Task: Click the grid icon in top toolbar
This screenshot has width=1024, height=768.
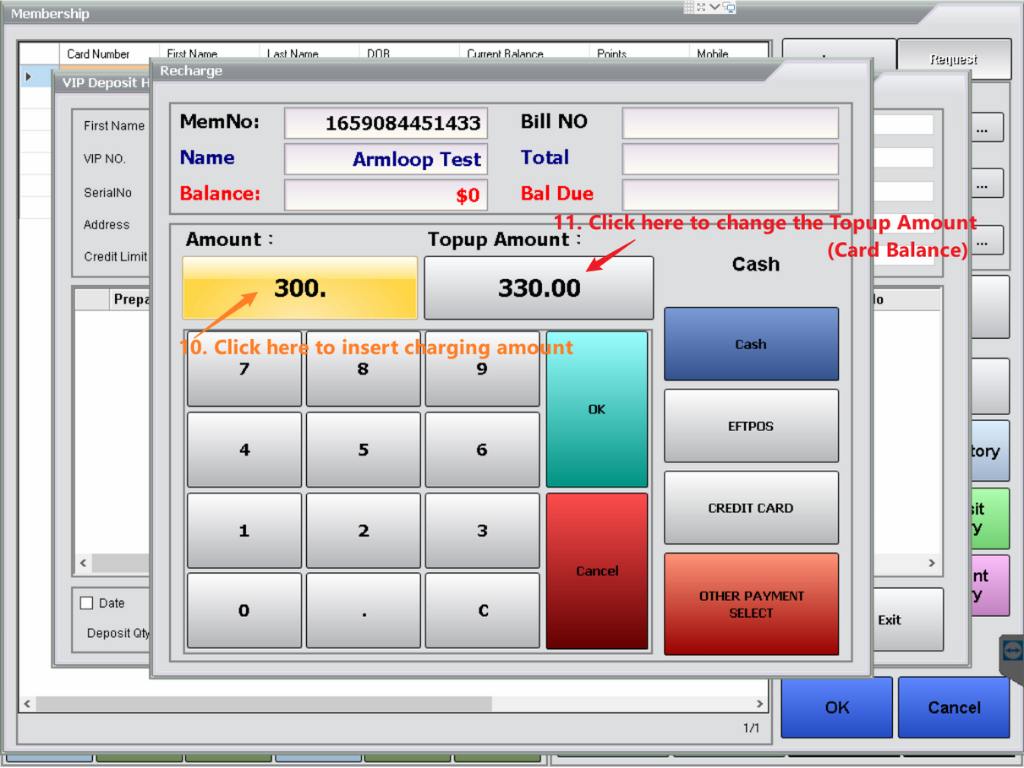Action: click(x=689, y=7)
